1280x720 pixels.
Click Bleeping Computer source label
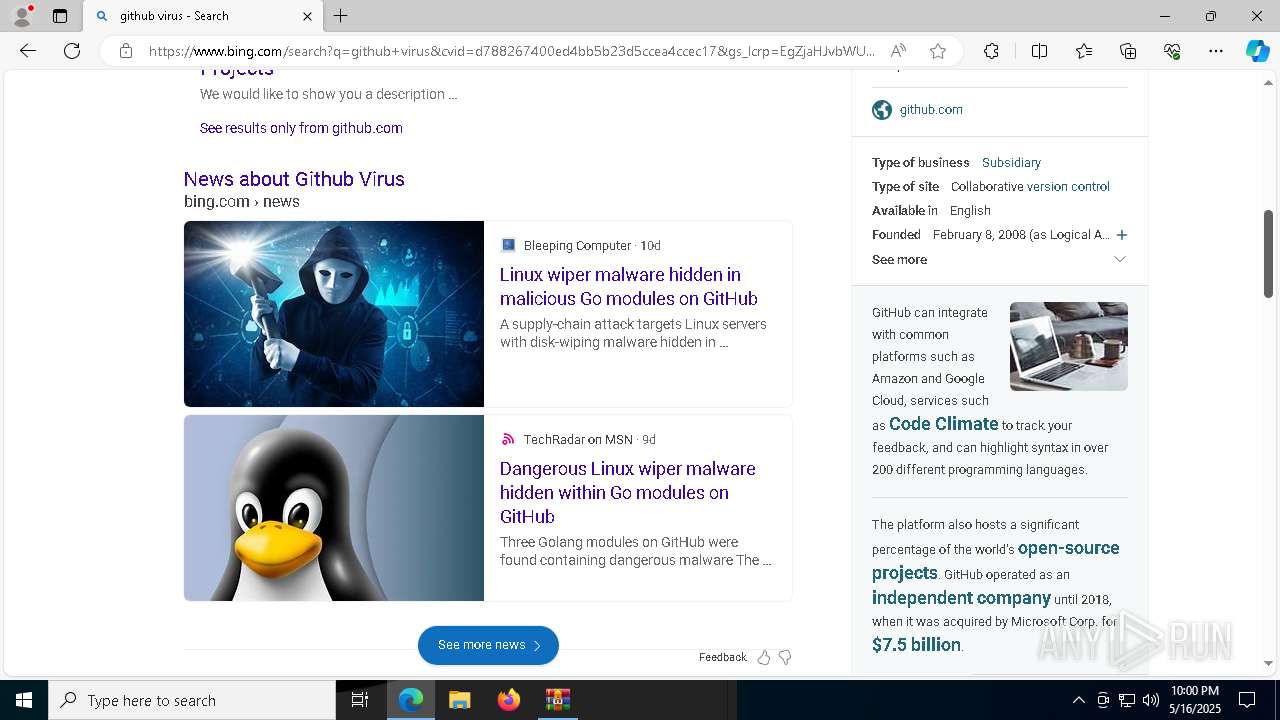click(578, 245)
